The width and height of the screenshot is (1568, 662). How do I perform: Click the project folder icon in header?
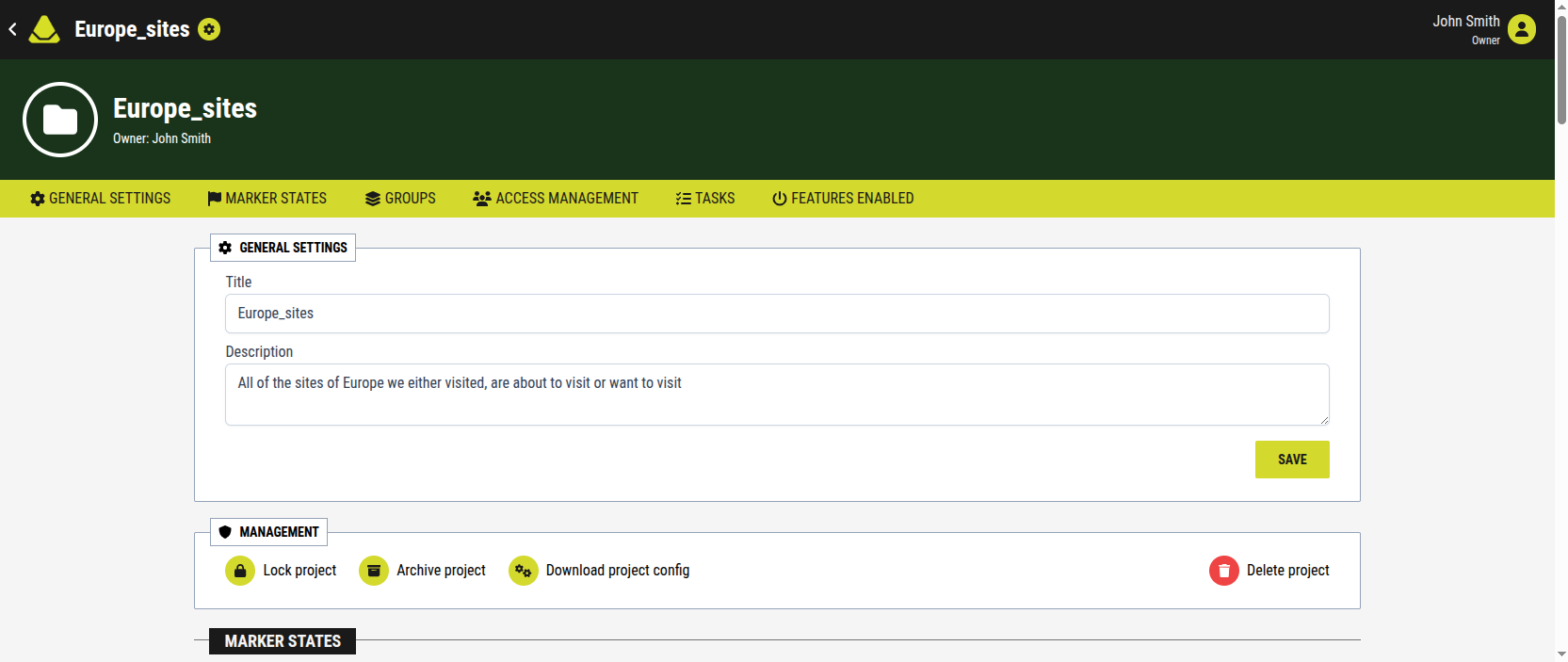[60, 120]
